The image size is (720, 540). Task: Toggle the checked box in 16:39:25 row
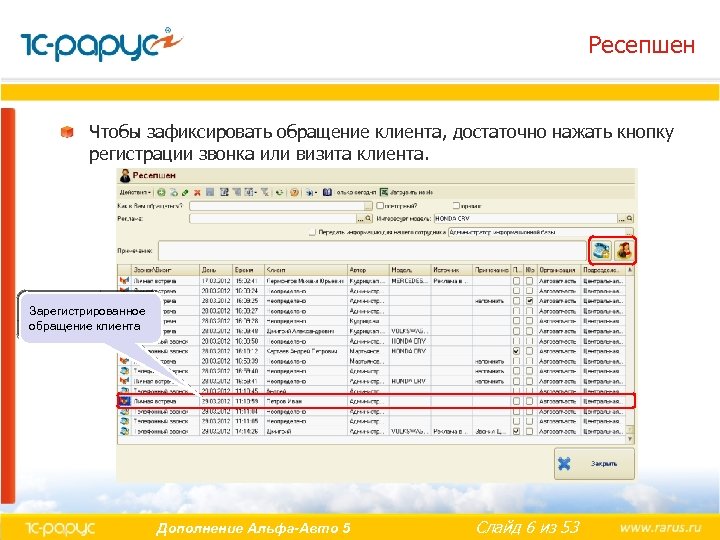pos(529,301)
